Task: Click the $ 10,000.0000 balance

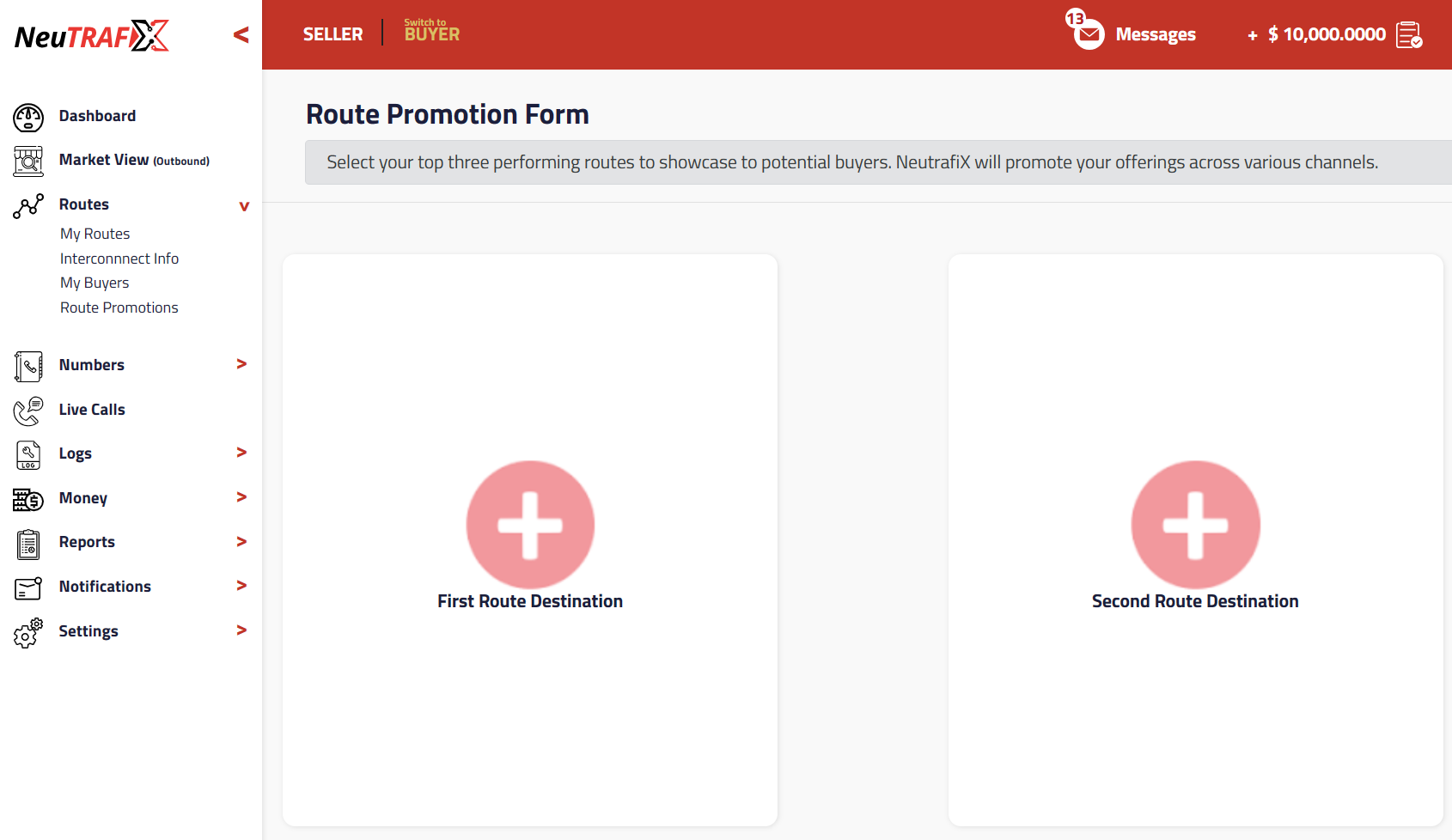Action: click(x=1327, y=34)
